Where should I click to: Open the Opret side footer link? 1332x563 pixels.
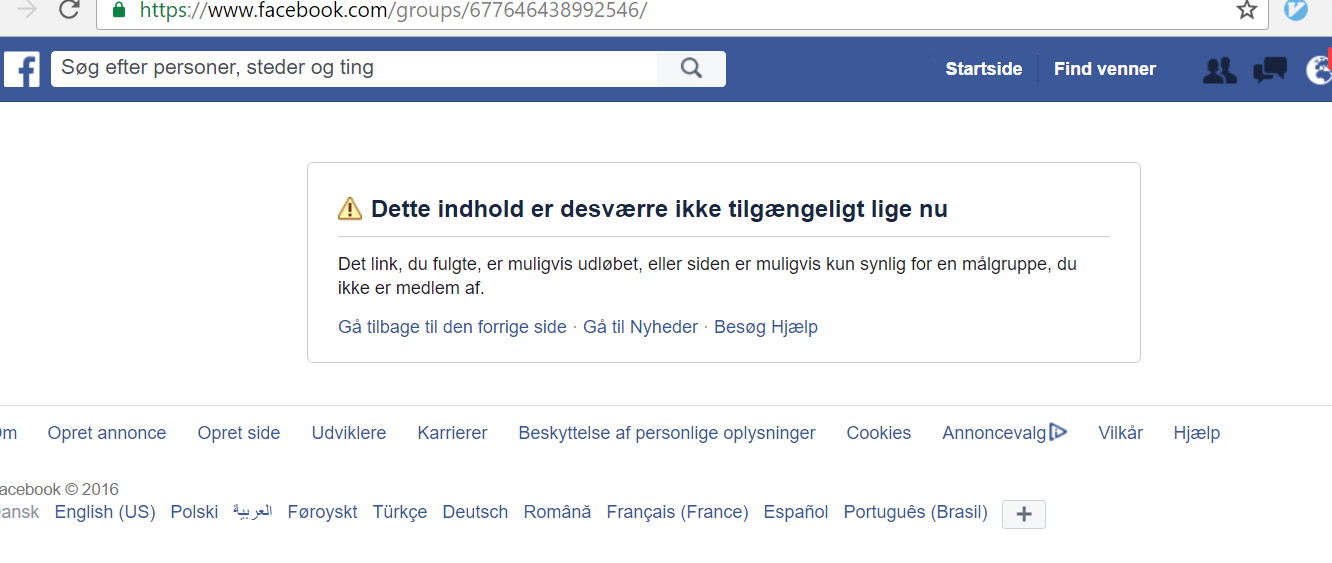tap(239, 433)
